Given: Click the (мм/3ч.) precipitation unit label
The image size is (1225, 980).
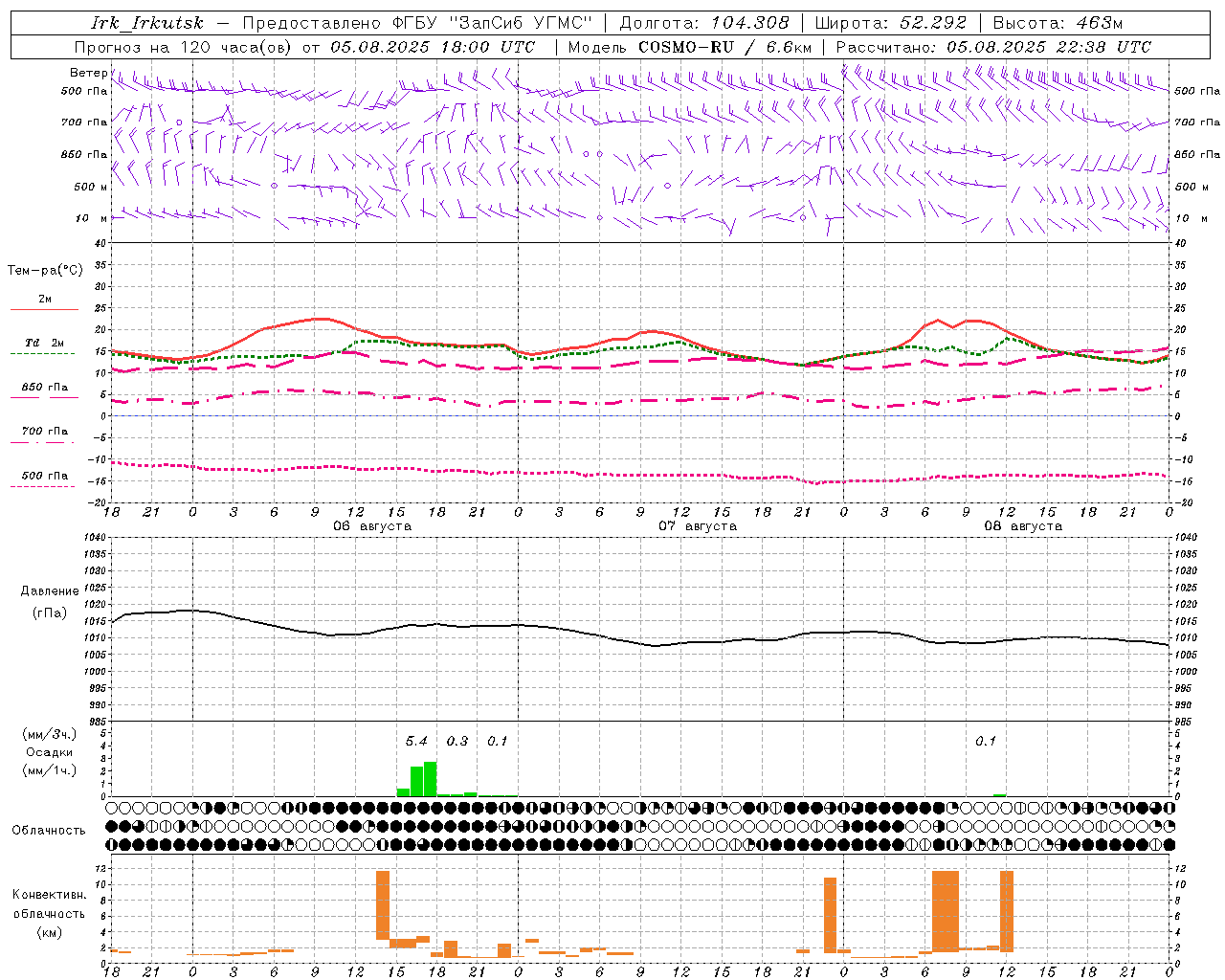Looking at the screenshot, I should [50, 734].
